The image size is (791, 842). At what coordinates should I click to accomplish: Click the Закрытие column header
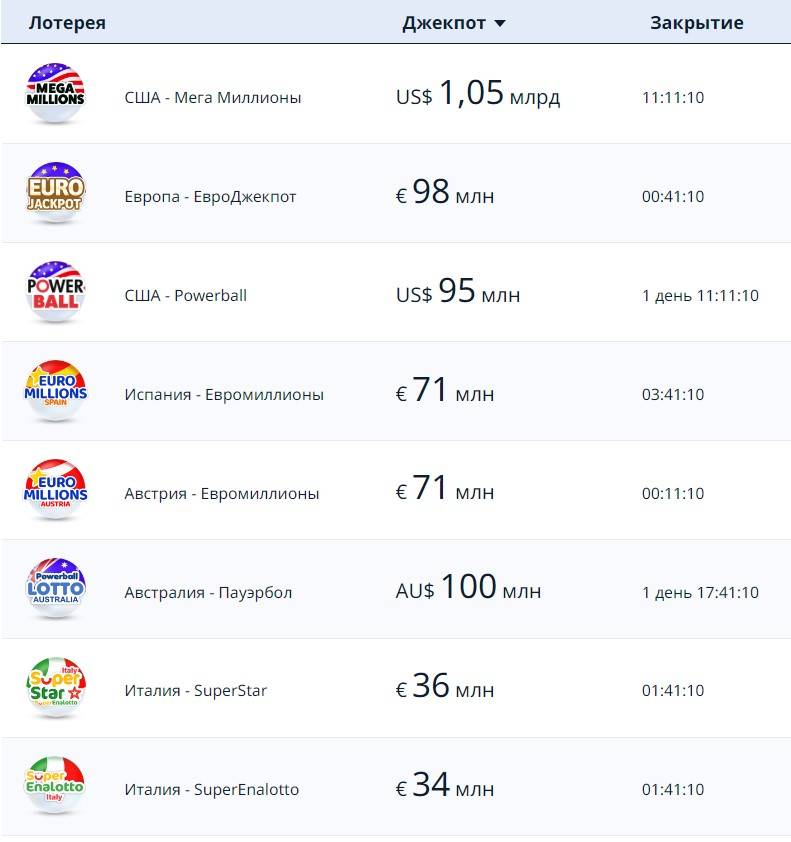click(696, 23)
